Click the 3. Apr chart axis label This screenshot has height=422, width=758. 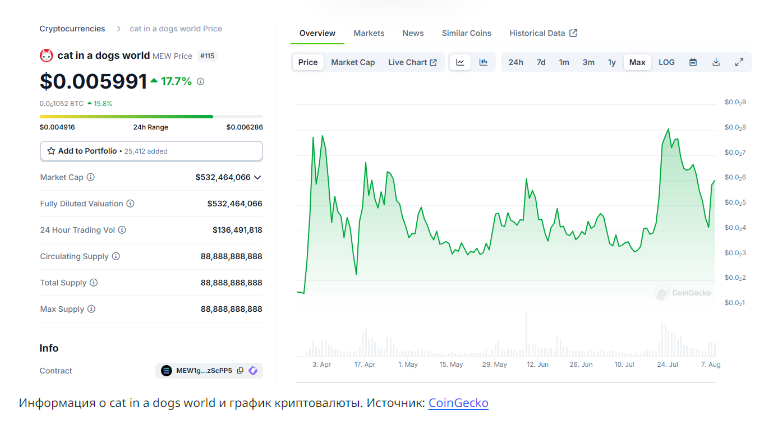[x=321, y=364]
